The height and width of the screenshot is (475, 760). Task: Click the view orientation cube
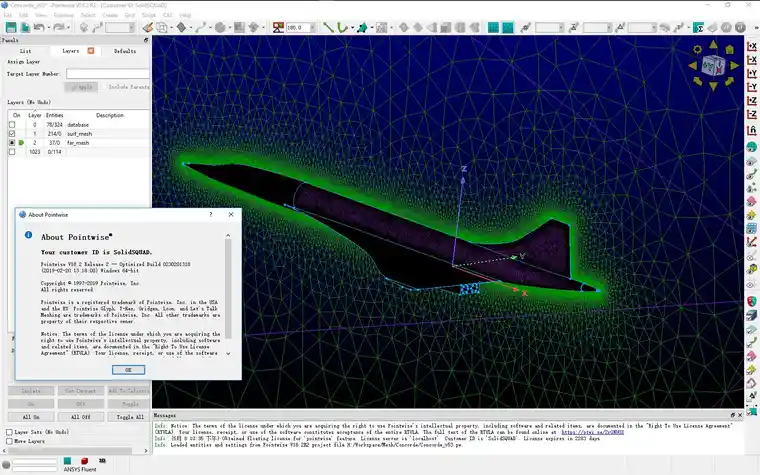(713, 65)
